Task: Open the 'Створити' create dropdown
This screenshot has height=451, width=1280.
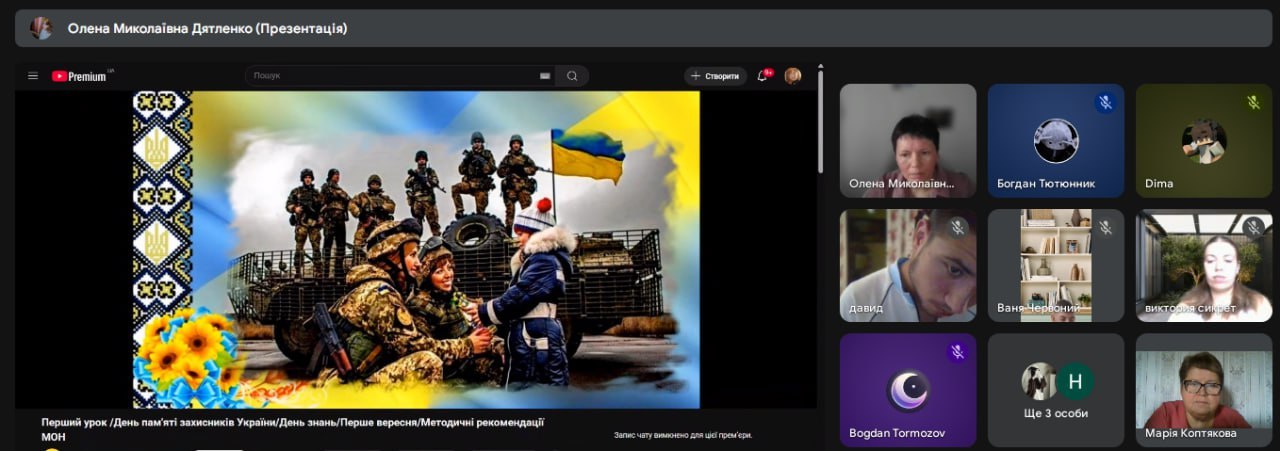Action: point(715,76)
